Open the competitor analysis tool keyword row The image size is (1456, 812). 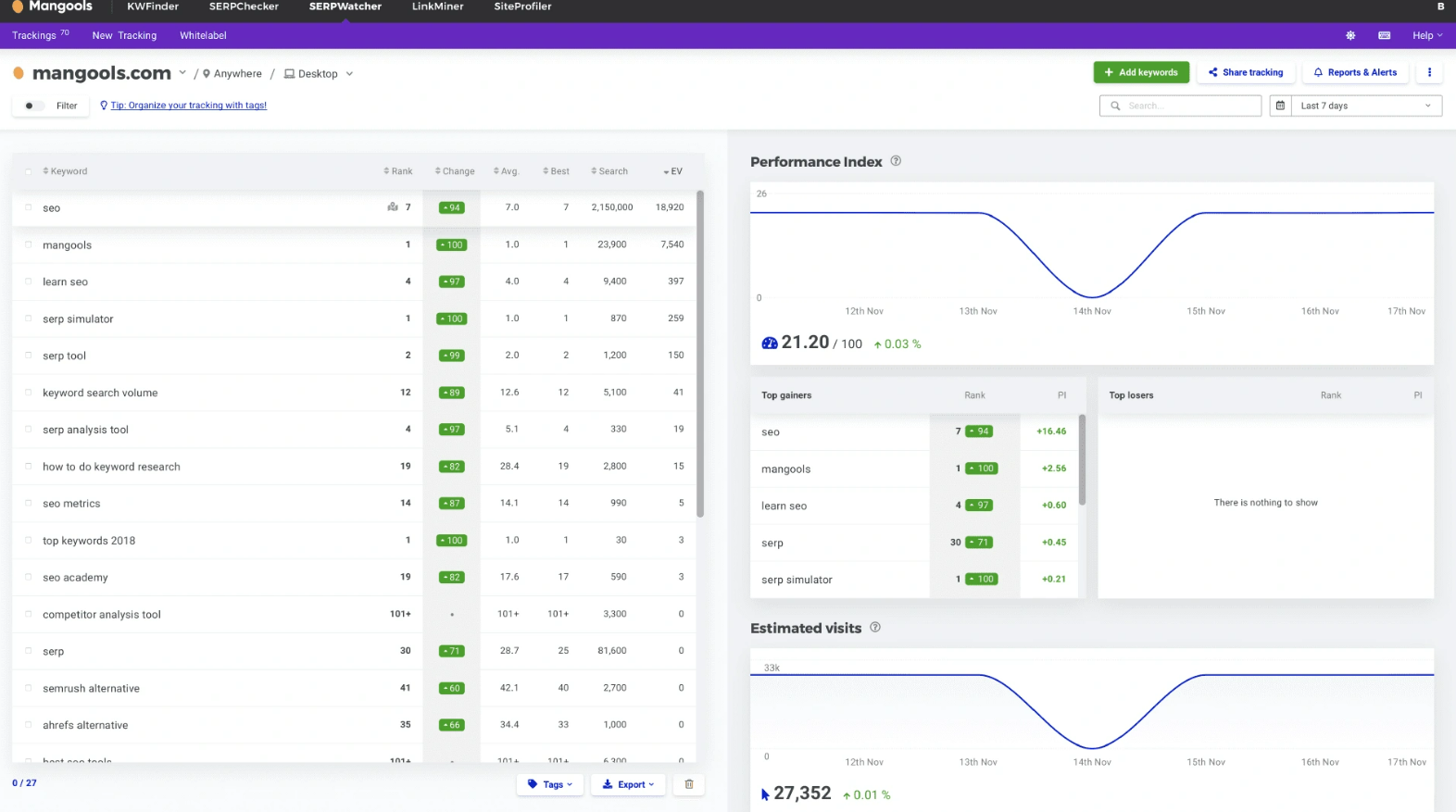(x=354, y=614)
